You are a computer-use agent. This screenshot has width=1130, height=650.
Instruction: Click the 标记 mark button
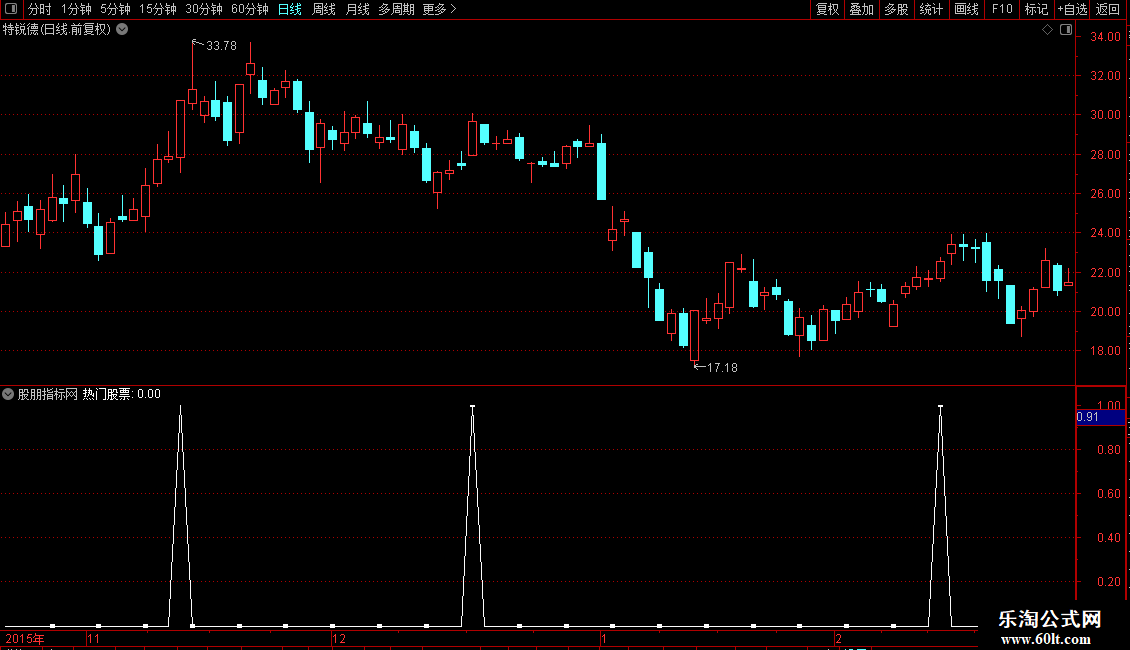coord(1036,9)
